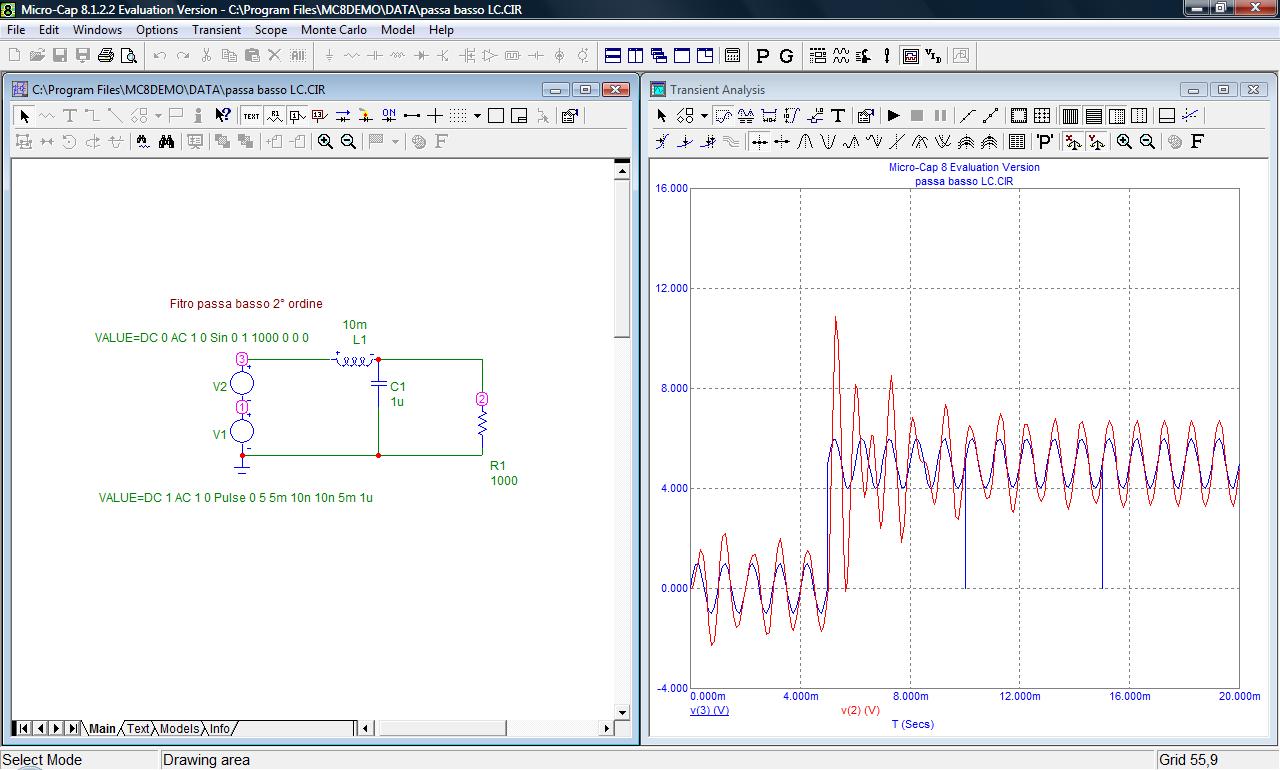
Task: Select the Text tool in Transient Analysis toolbar
Action: coord(838,116)
